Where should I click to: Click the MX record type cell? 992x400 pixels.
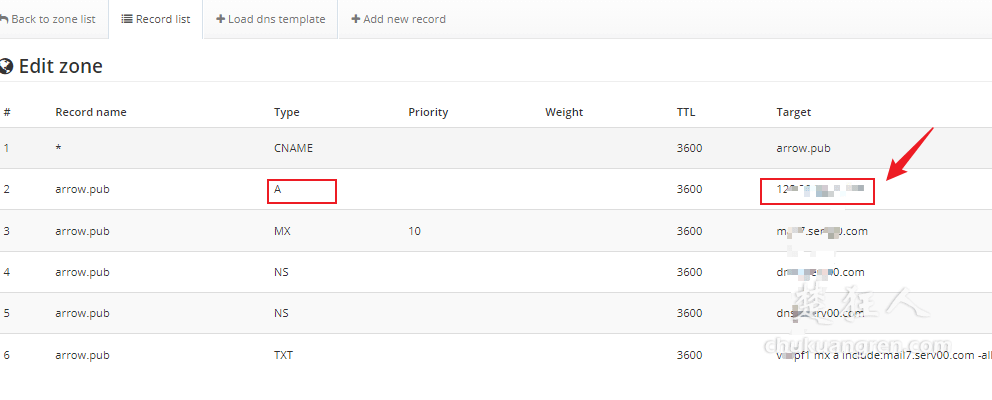pyautogui.click(x=283, y=231)
